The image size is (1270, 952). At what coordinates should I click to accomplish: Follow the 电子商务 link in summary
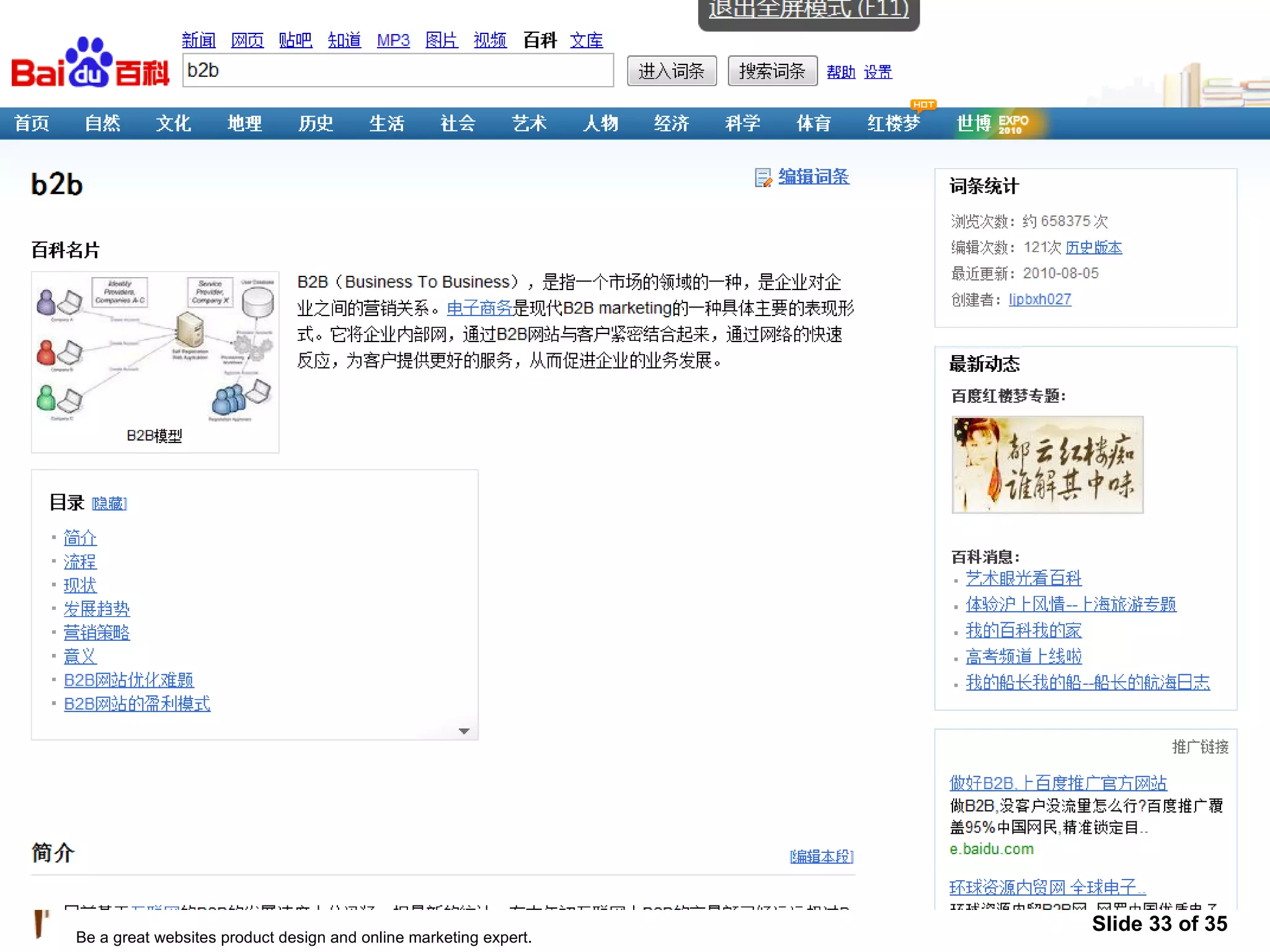coord(479,308)
